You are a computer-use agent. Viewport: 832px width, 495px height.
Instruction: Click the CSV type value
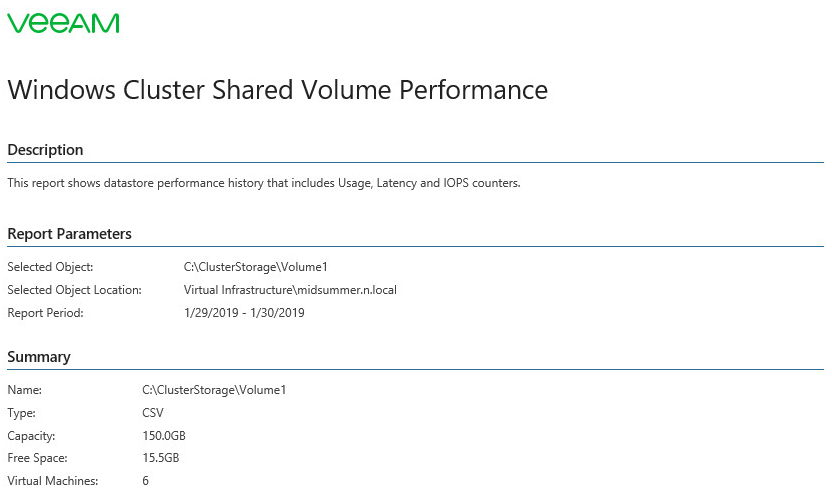153,413
